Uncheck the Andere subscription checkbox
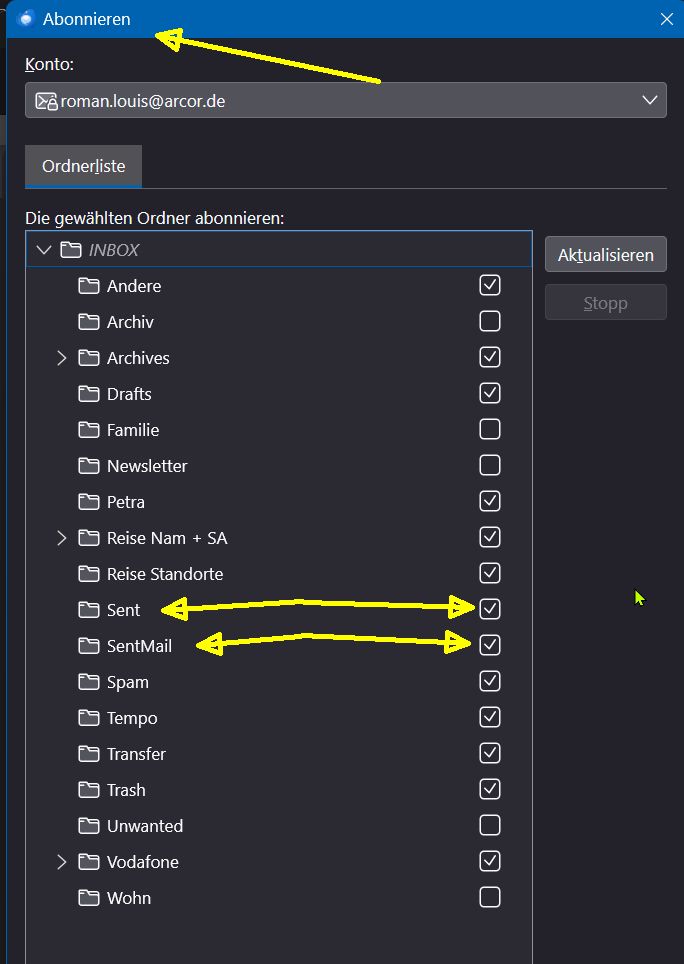Screen dimensions: 684x964 (490, 285)
